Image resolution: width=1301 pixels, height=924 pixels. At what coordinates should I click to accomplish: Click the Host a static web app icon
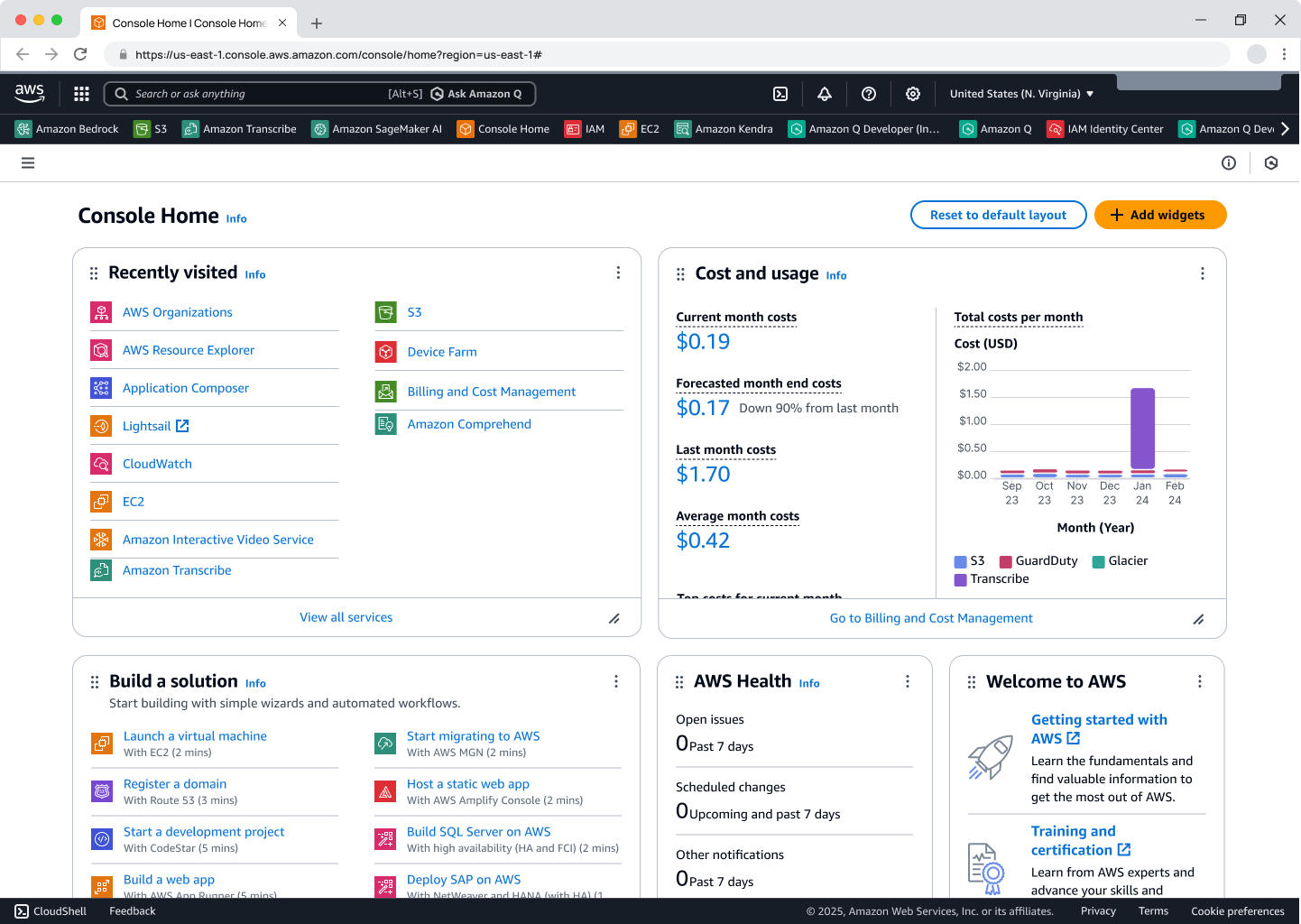coord(385,791)
